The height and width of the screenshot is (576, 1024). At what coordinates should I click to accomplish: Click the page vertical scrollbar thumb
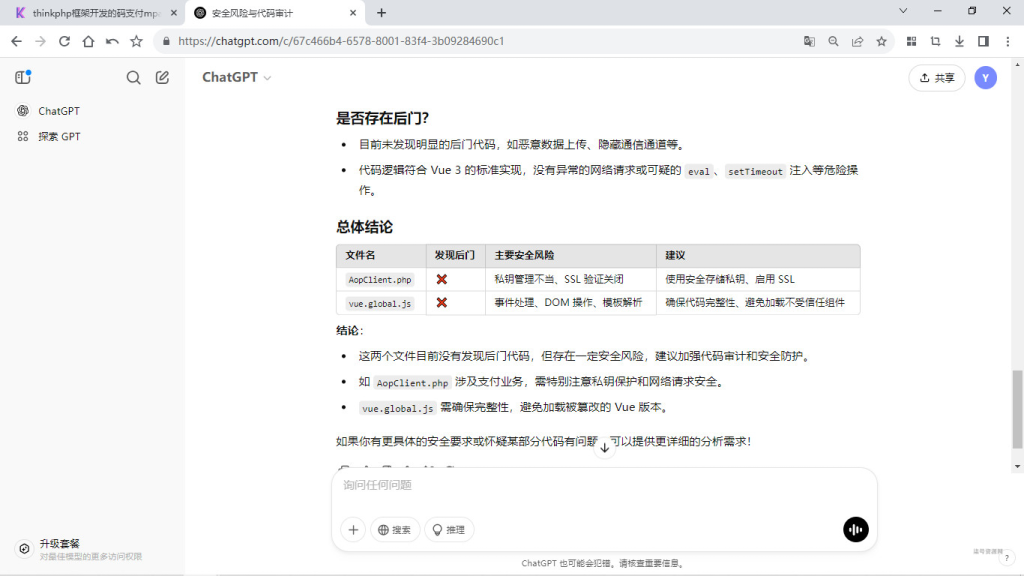coord(1017,409)
